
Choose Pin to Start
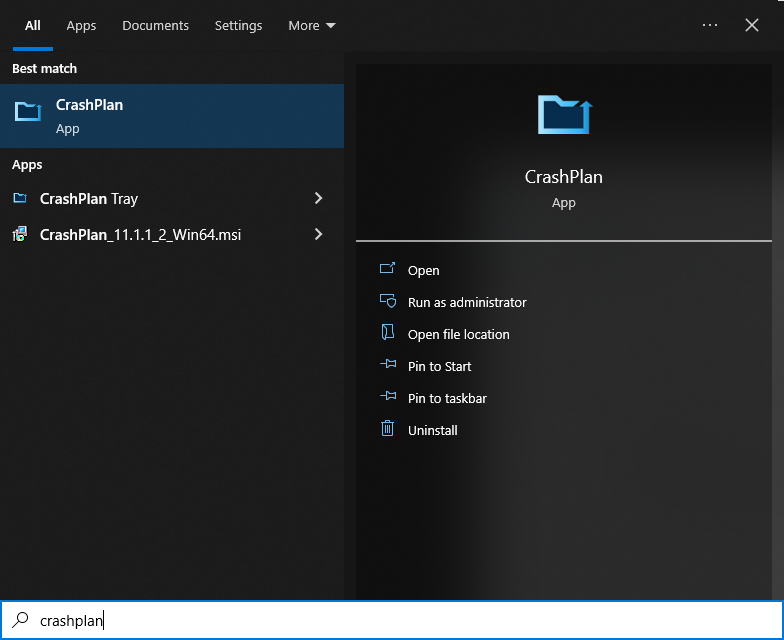[439, 366]
